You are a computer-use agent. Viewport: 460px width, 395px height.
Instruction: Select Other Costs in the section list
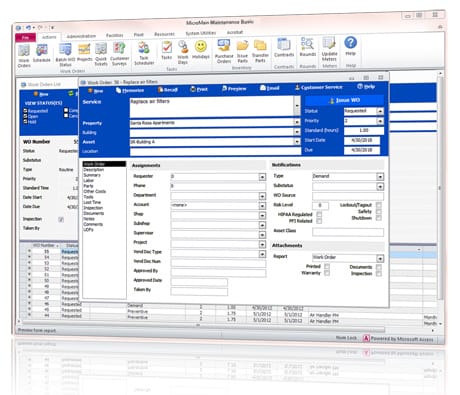[95, 191]
